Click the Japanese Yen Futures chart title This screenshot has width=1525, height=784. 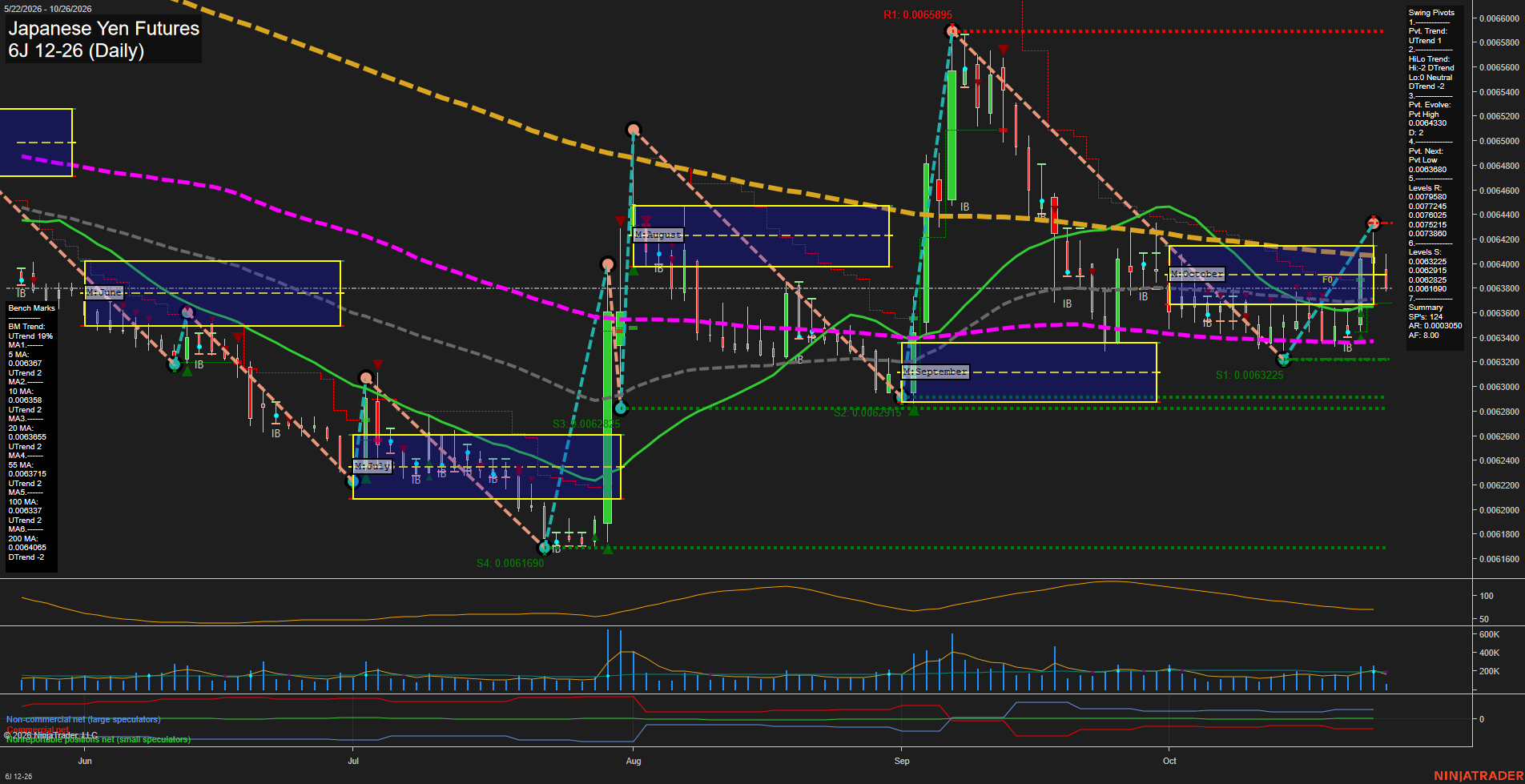pyautogui.click(x=104, y=29)
